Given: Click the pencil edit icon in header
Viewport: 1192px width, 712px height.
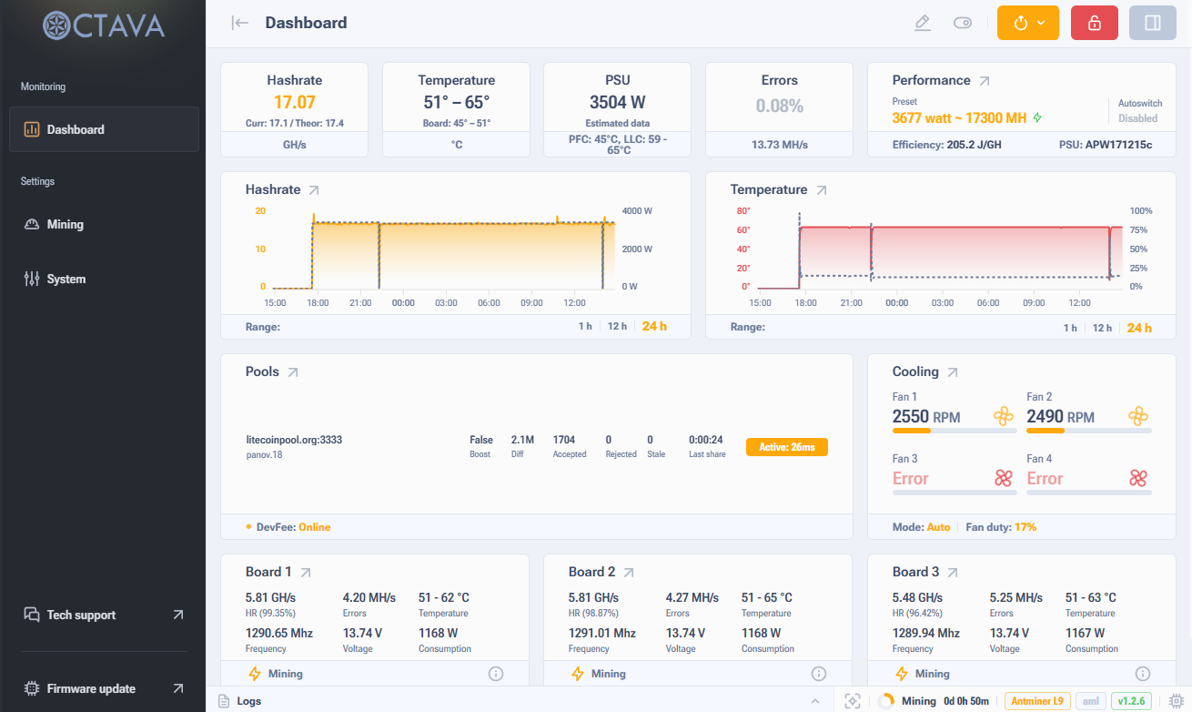Looking at the screenshot, I should pos(922,23).
